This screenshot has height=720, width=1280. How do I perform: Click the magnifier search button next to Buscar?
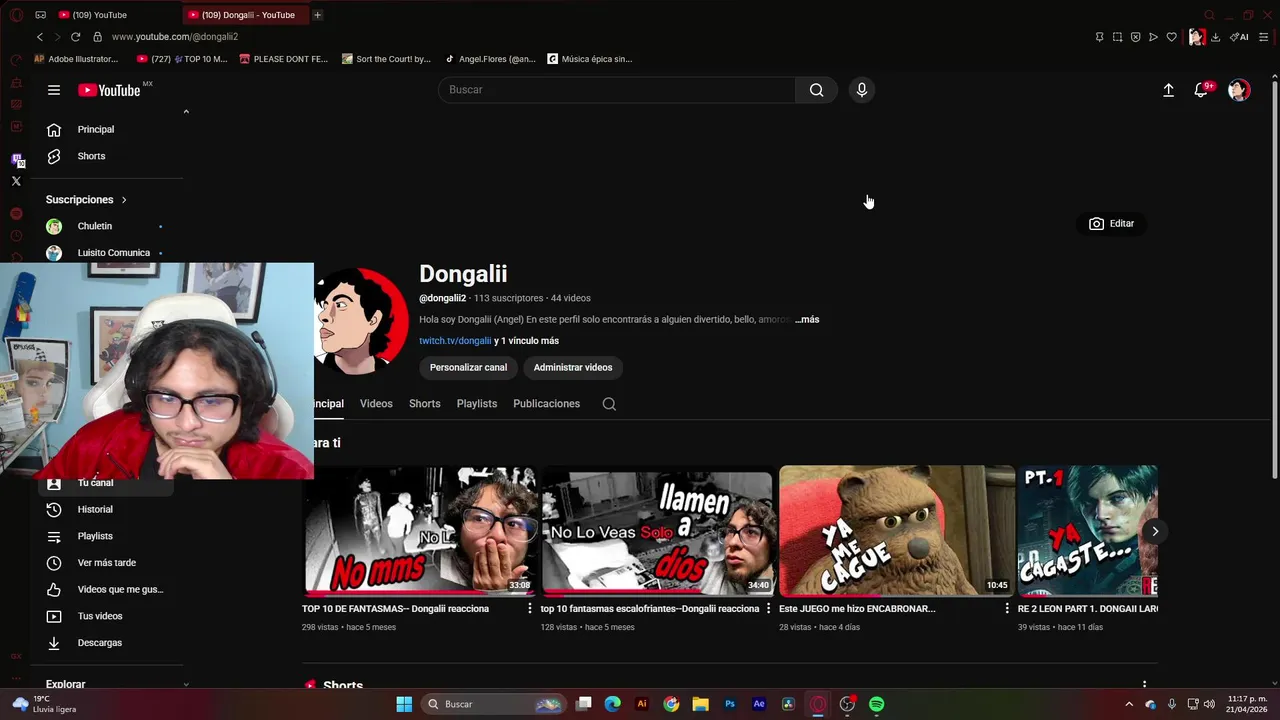point(817,90)
